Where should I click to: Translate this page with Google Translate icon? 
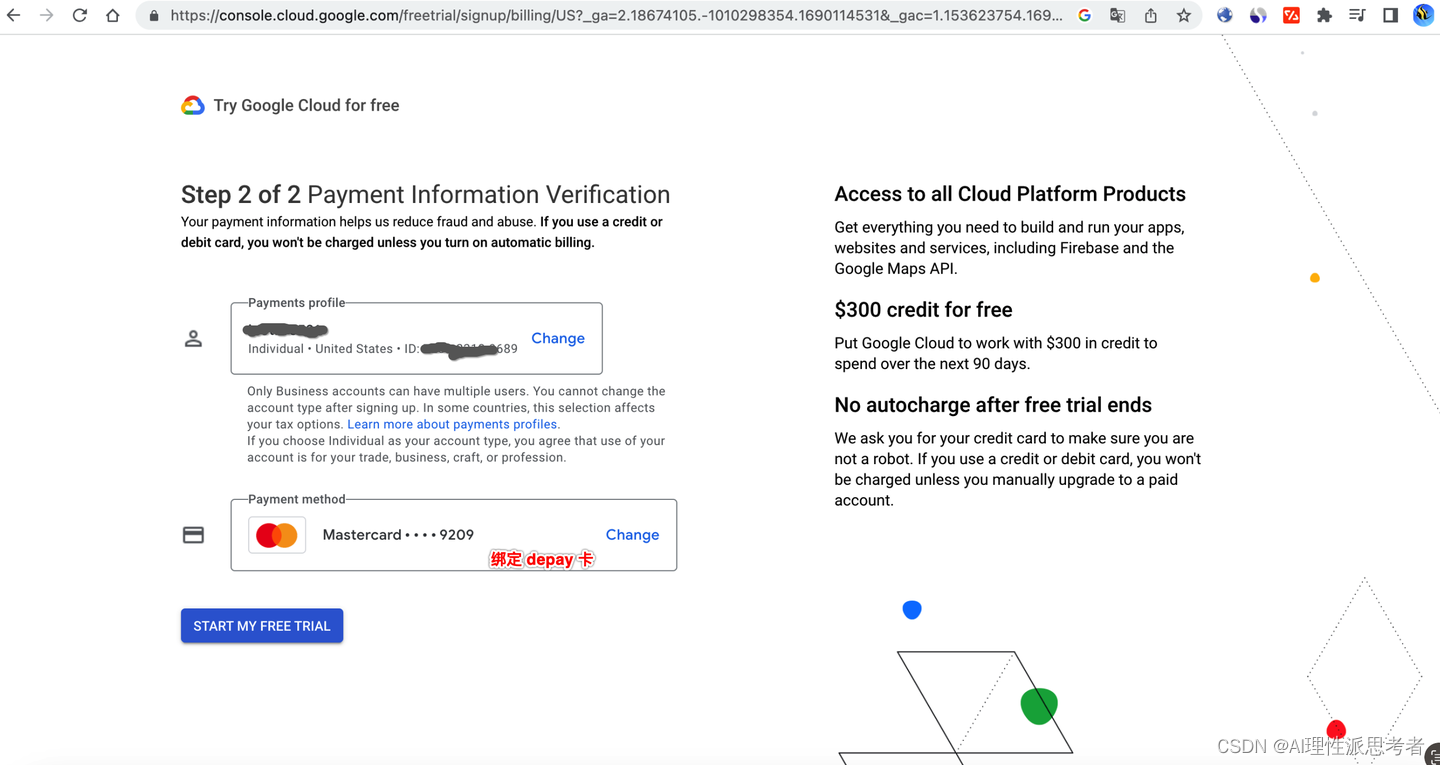[x=1118, y=16]
